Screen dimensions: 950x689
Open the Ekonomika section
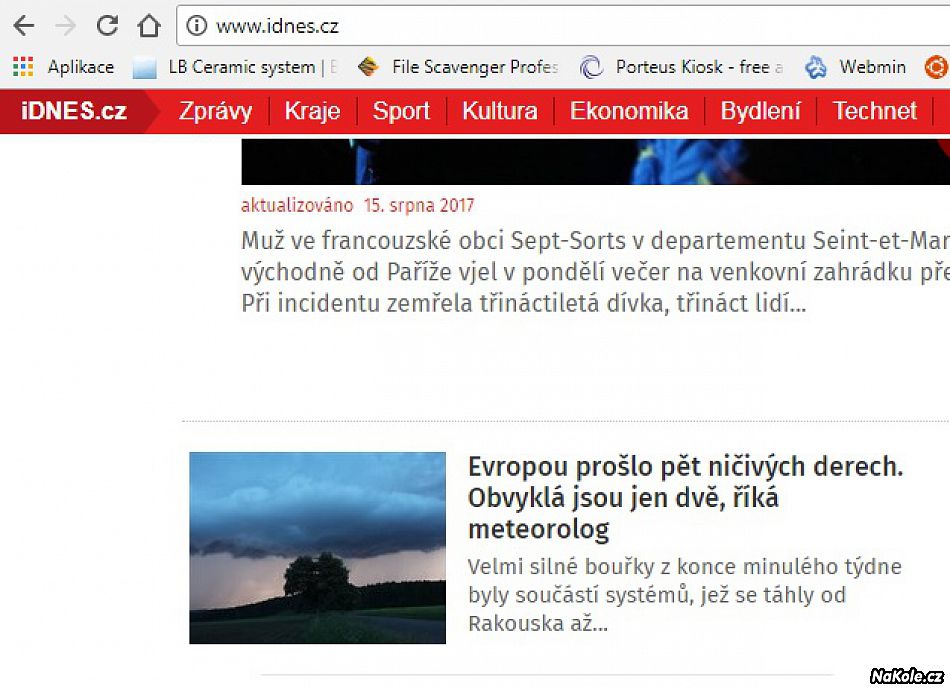coord(629,111)
